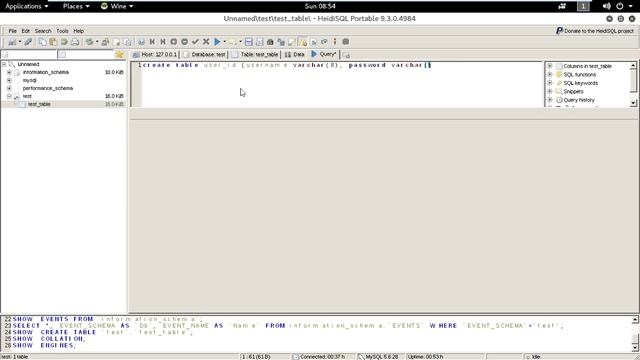Open the Session manager toolbar icon
The image size is (640, 360).
click(12, 42)
